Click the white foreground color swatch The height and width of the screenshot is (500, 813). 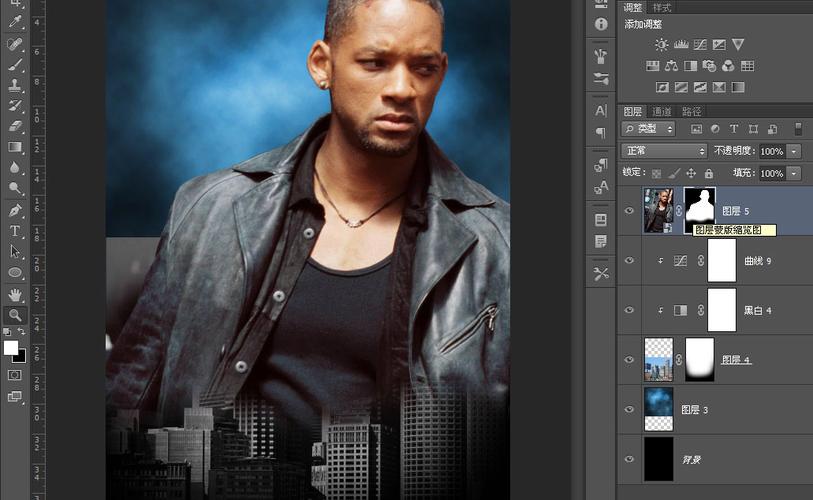click(x=11, y=348)
